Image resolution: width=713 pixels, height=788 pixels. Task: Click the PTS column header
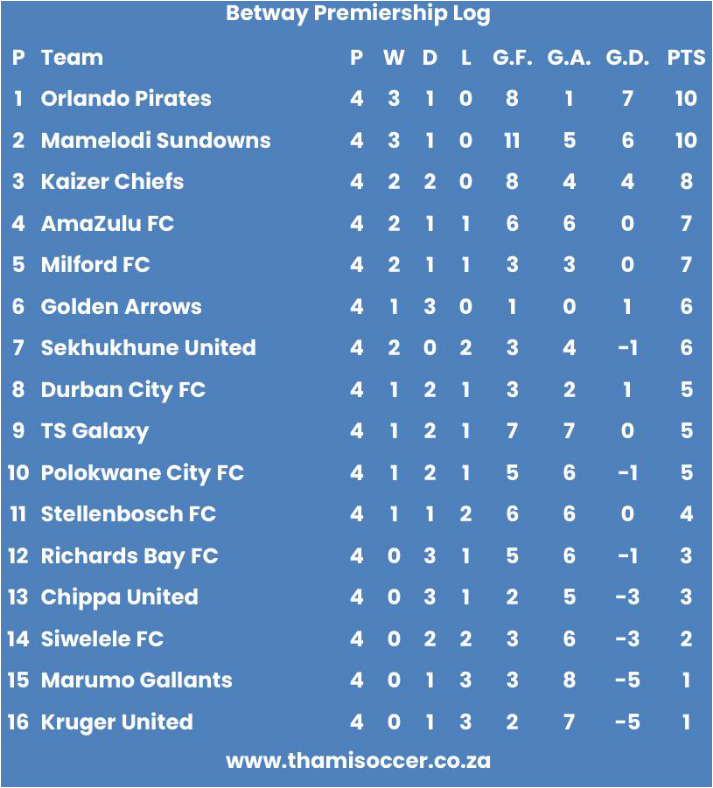click(x=686, y=58)
